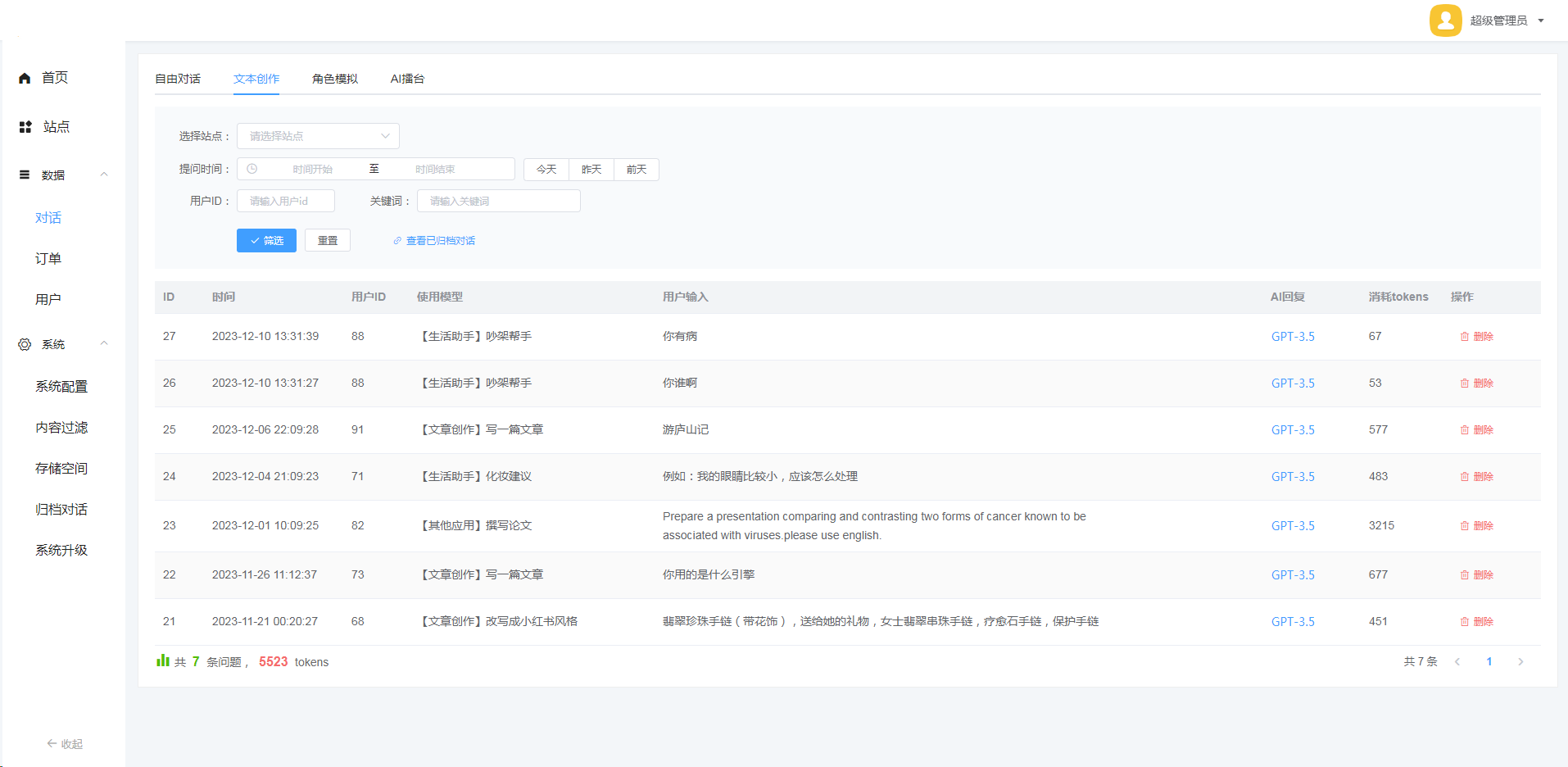Viewport: 1568px width, 767px height.
Task: Open the GPT-3.5 reply in row 22
Action: (1293, 575)
